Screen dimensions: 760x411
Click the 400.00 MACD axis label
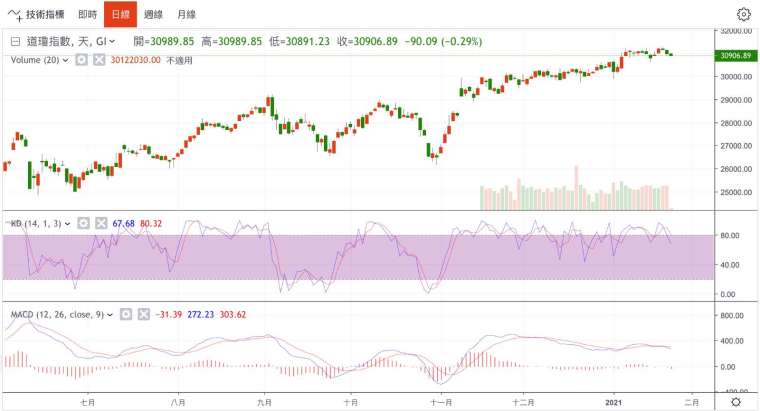pyautogui.click(x=731, y=341)
